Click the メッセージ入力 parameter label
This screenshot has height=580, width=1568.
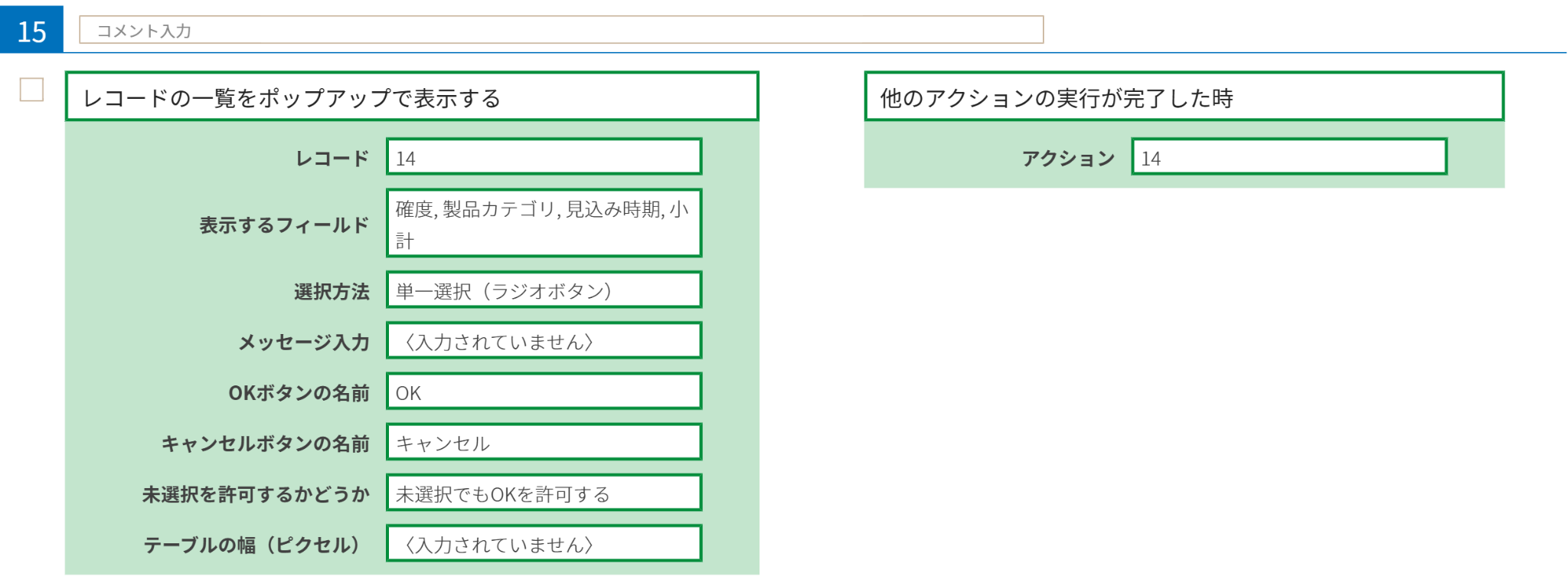click(304, 342)
